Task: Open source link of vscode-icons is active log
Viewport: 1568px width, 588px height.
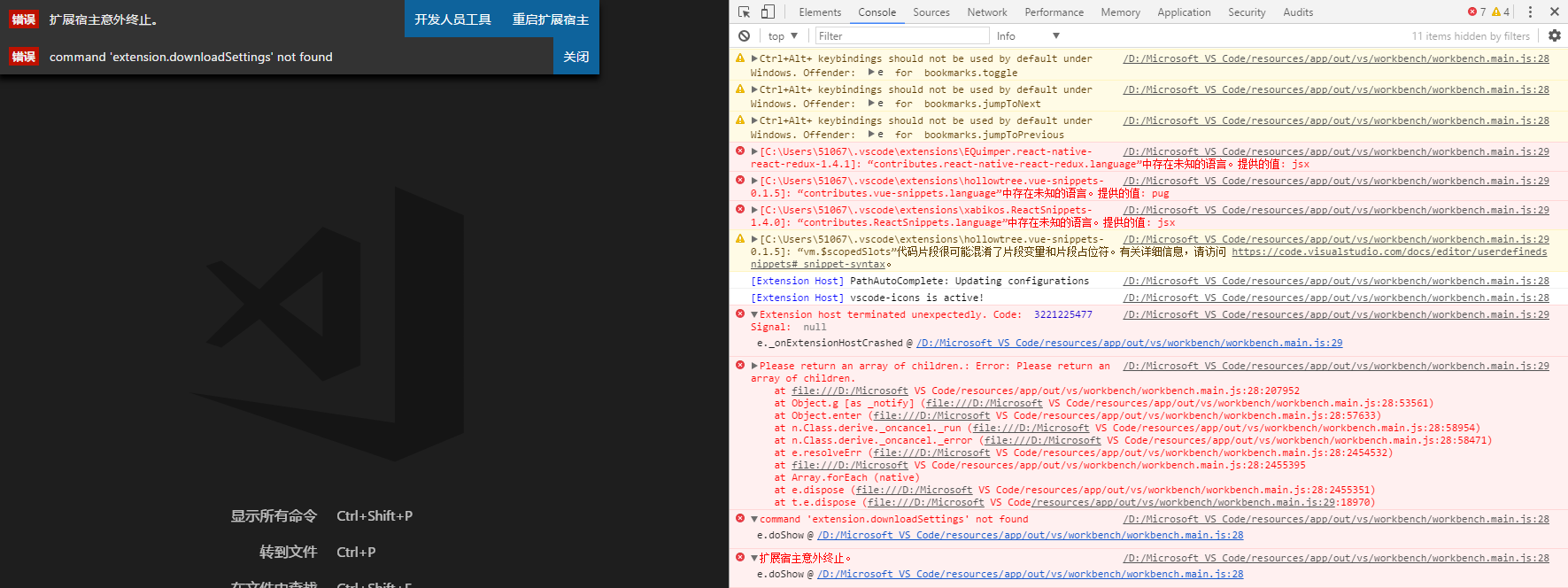Action: [1336, 298]
